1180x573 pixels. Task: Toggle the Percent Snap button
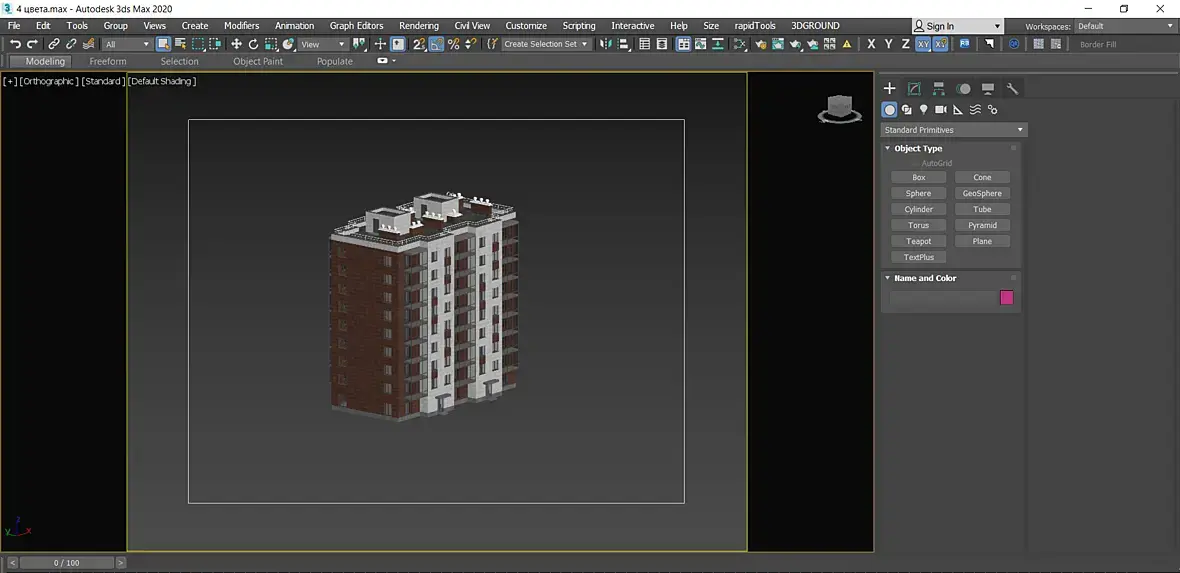[454, 44]
